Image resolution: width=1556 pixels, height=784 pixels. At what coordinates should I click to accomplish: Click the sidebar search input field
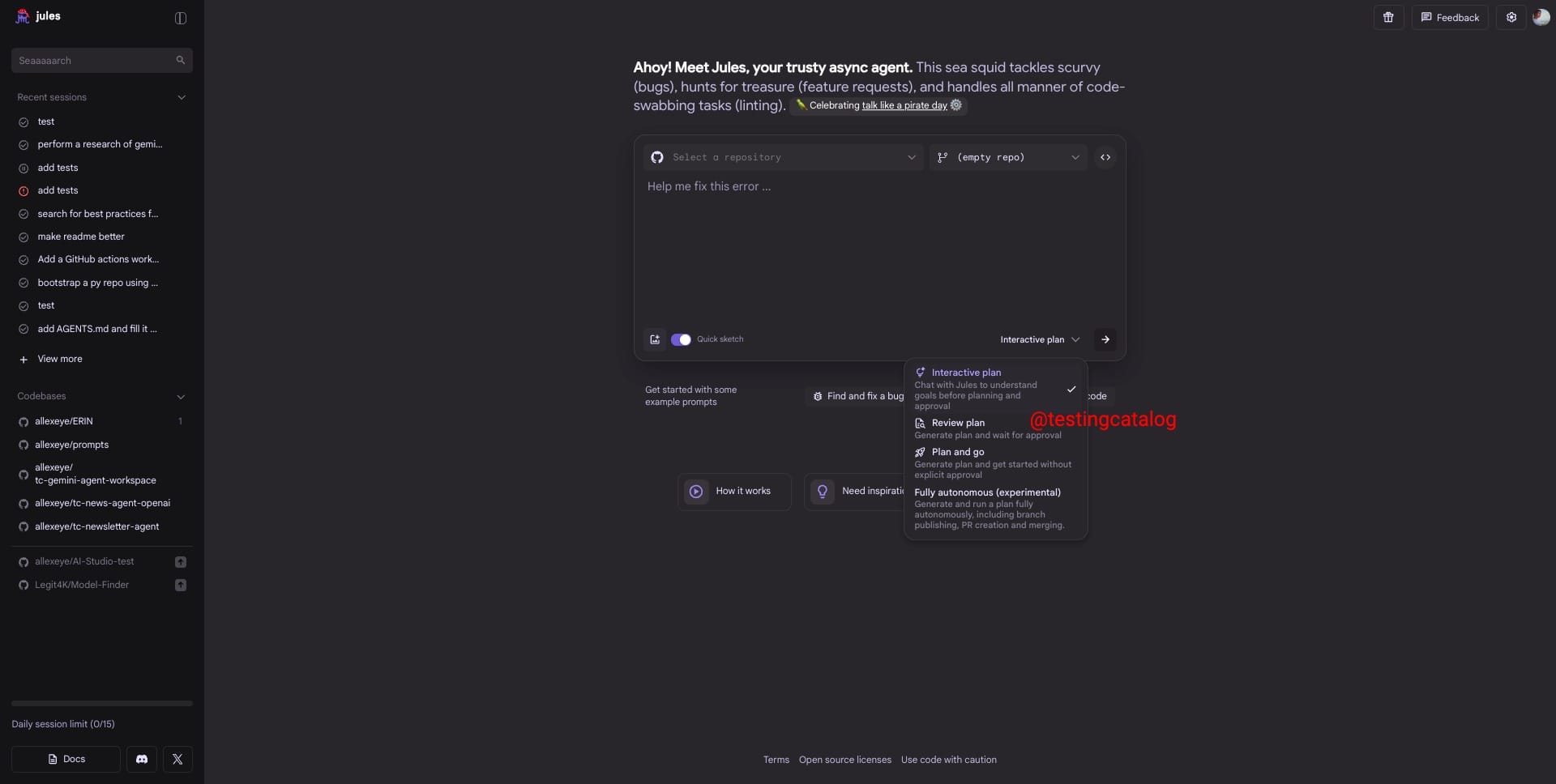(x=93, y=61)
